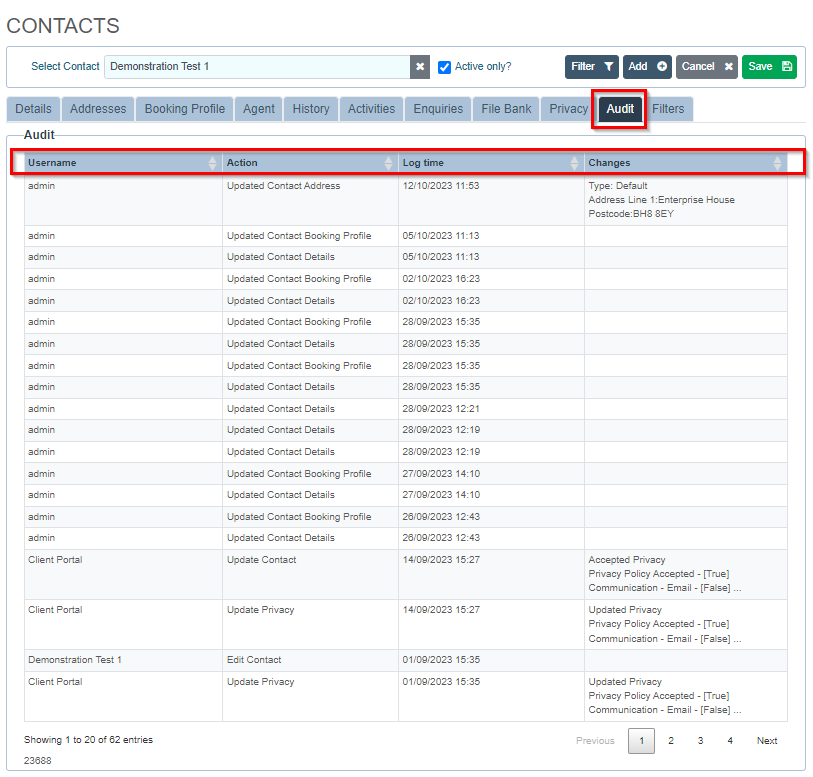Click the funnel icon on the Filter button
The image size is (813, 777).
609,66
